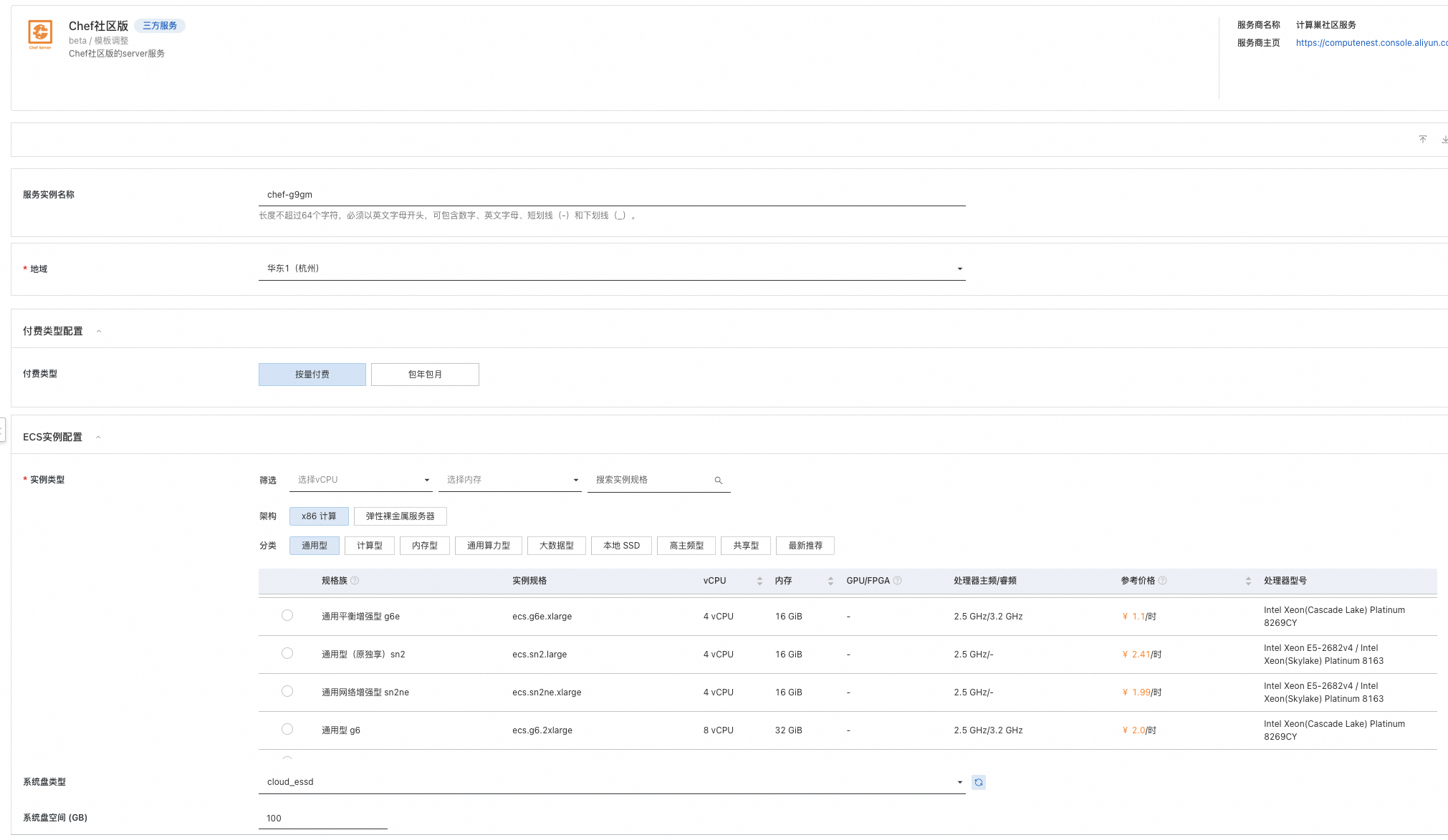Click the help icon next to 规格族
The width and height of the screenshot is (1448, 840).
[x=355, y=581]
